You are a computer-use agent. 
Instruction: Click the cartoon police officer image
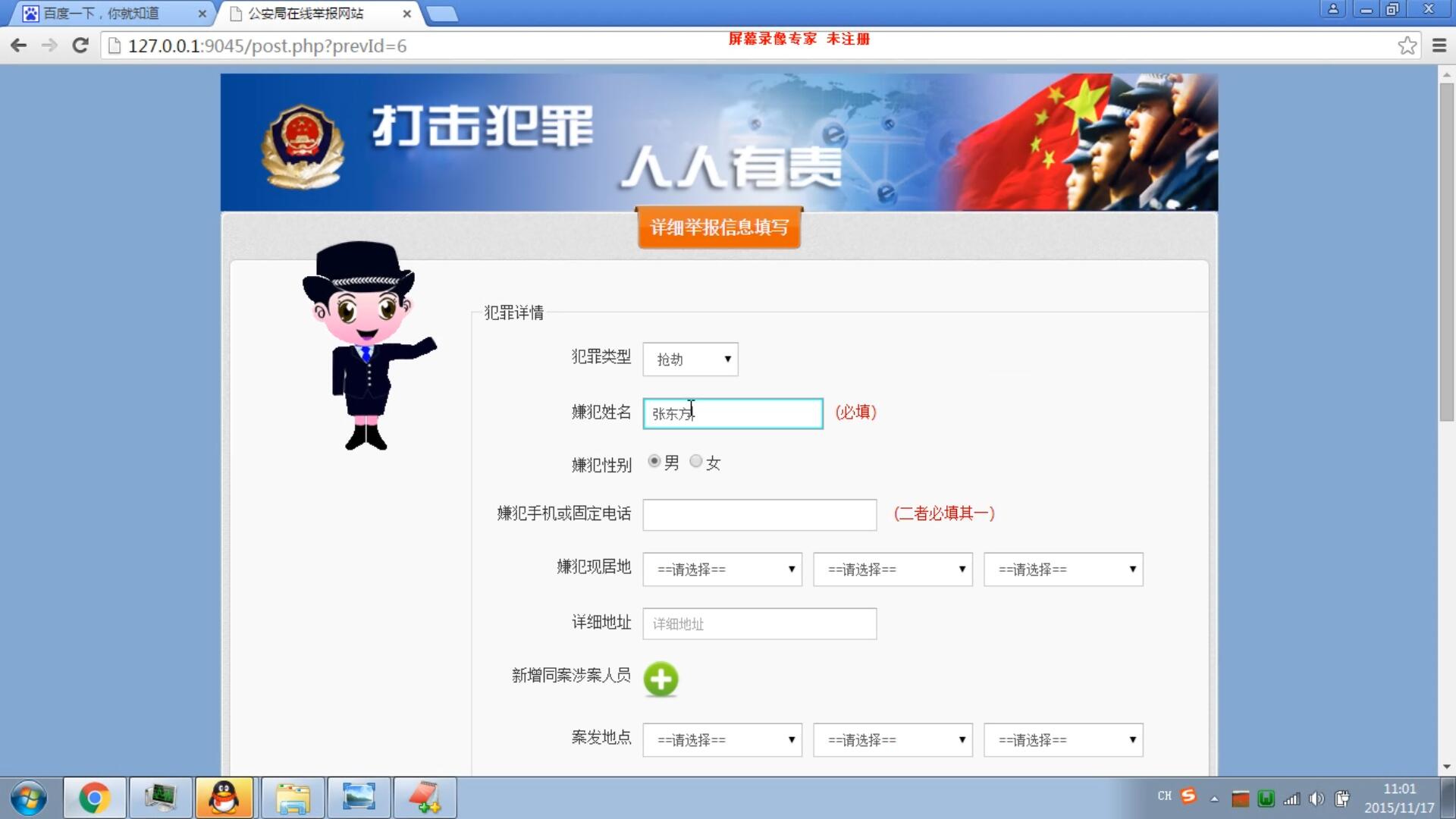coord(369,345)
